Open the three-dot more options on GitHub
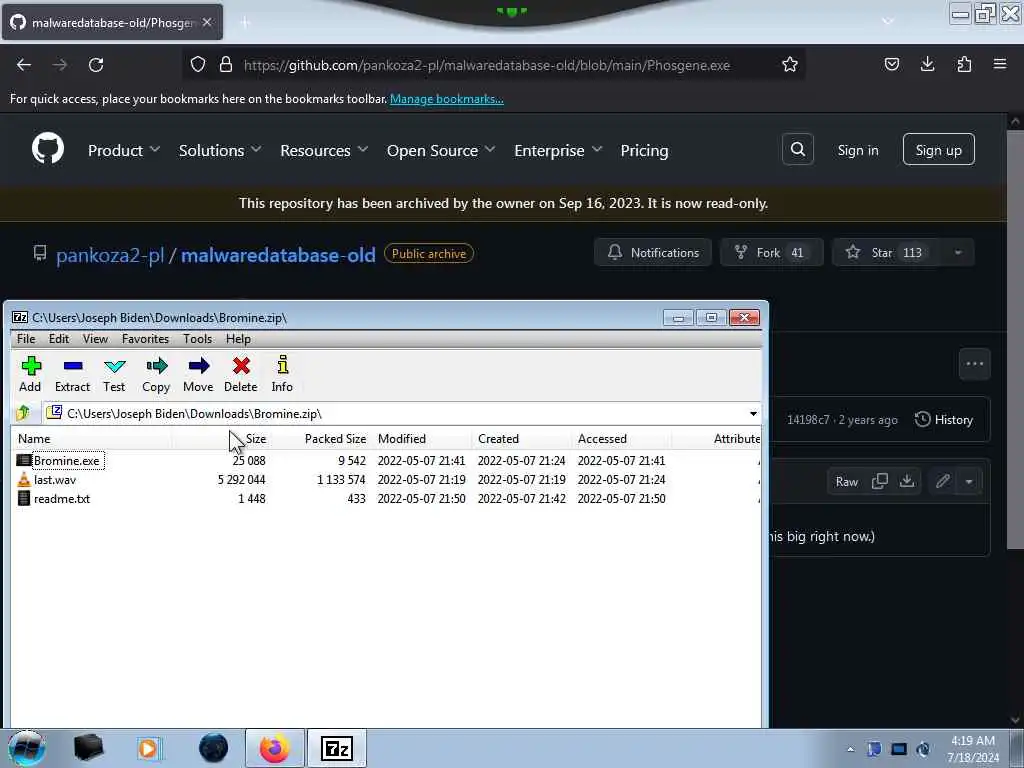Screen dimensions: 1024x768 [974, 364]
